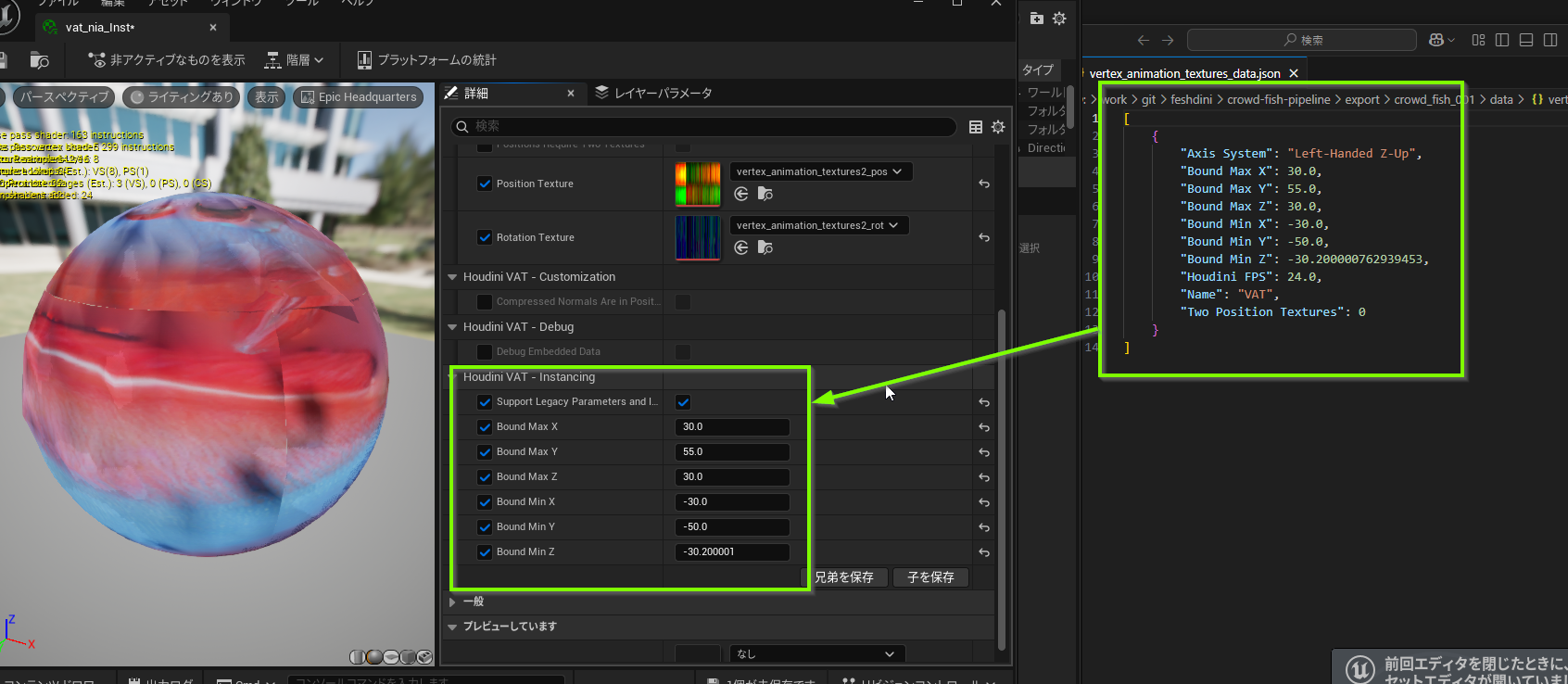The image size is (1568, 684).
Task: Expand the 一般 section
Action: click(x=452, y=602)
